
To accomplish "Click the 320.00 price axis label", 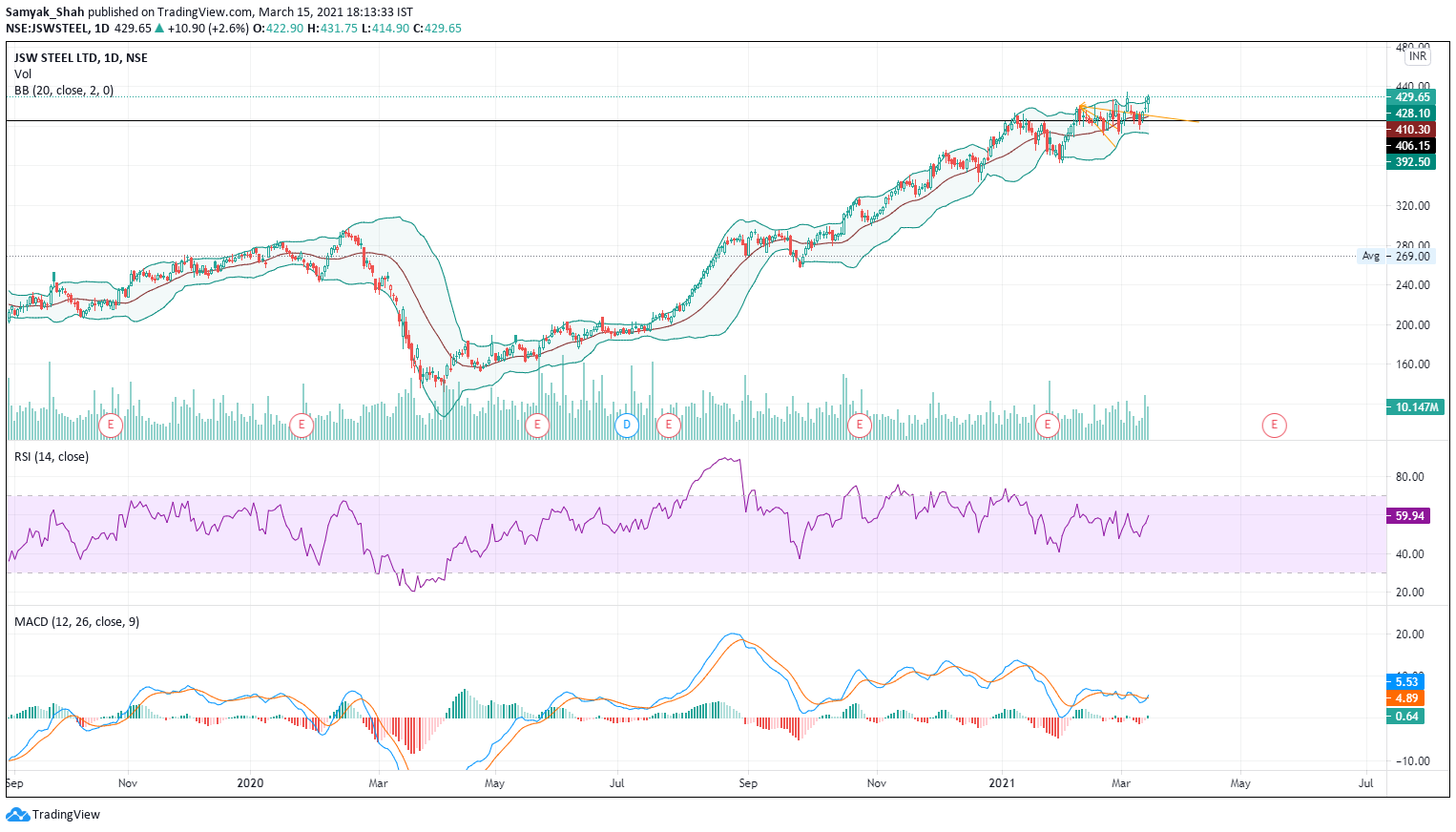I will tap(1412, 206).
